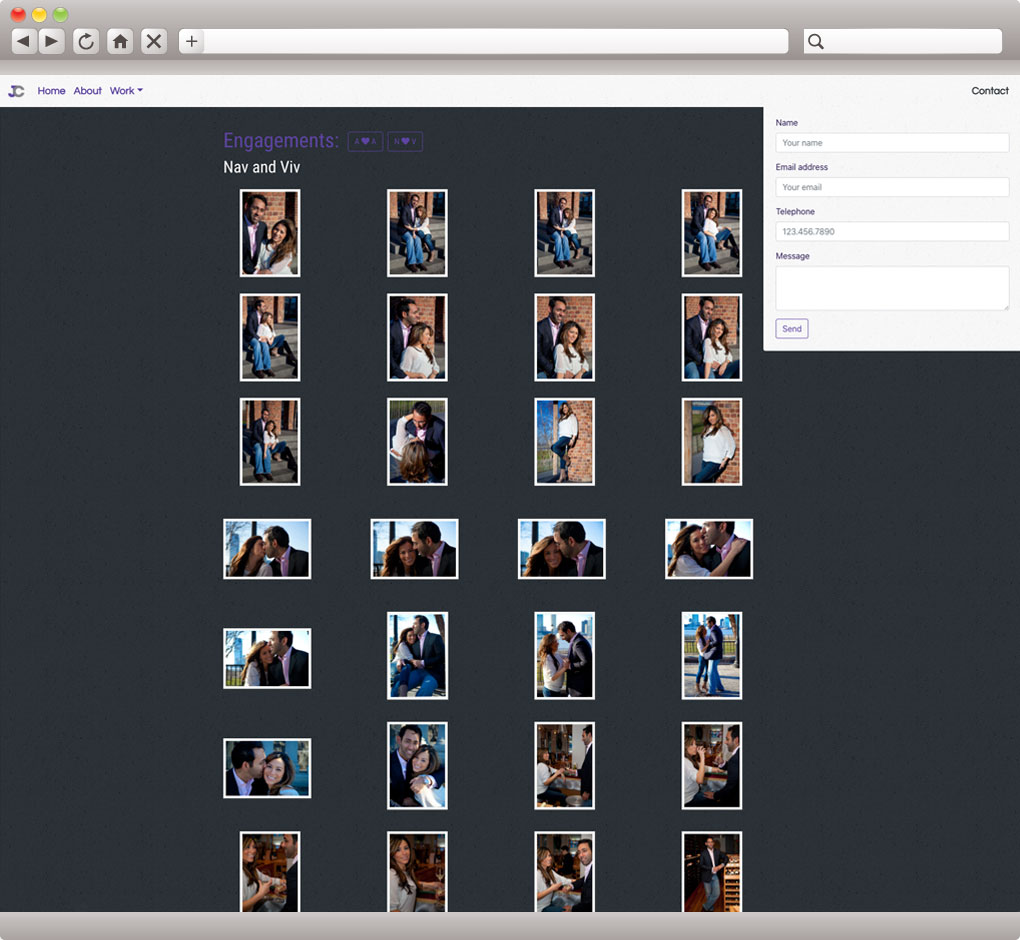This screenshot has width=1020, height=940.
Task: Open the first photo thumbnail in the gallery
Action: (270, 233)
